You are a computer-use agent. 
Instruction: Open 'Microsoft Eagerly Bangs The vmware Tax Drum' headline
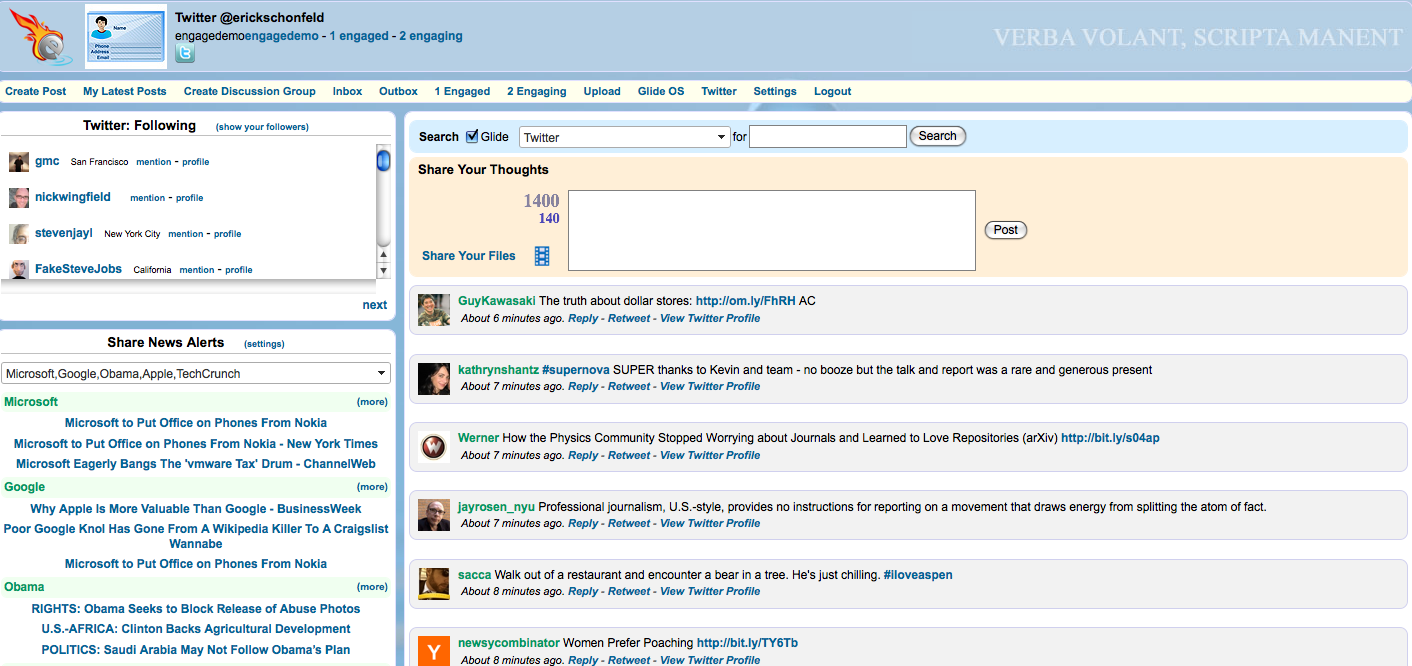196,464
